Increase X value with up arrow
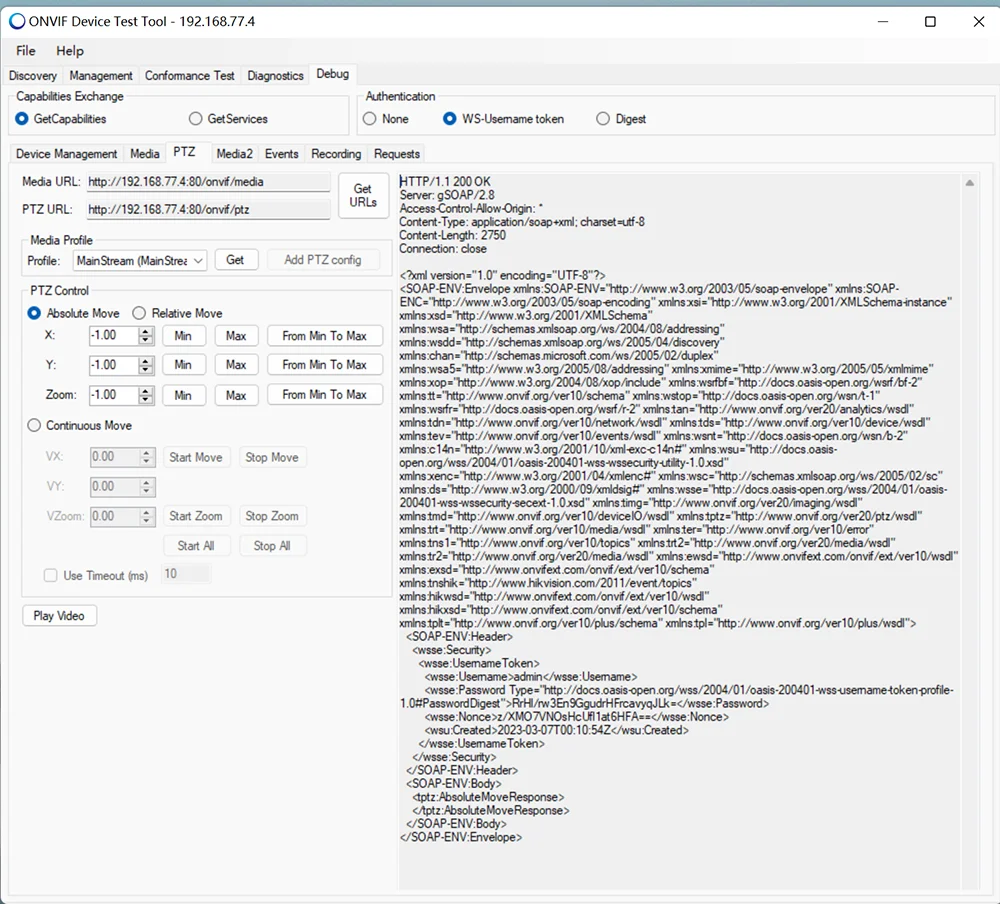1000x904 pixels. pos(146,331)
